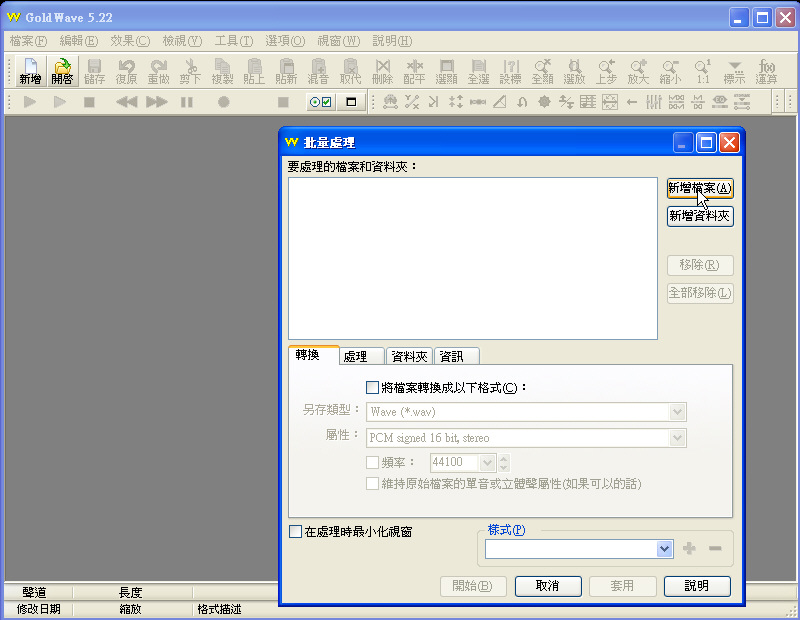Open the 樣式 preset dropdown
800x620 pixels.
click(664, 549)
